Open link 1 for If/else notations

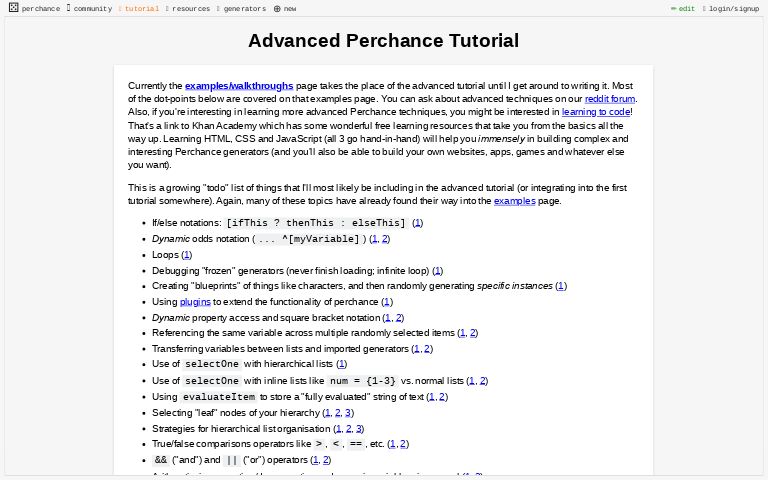(417, 223)
